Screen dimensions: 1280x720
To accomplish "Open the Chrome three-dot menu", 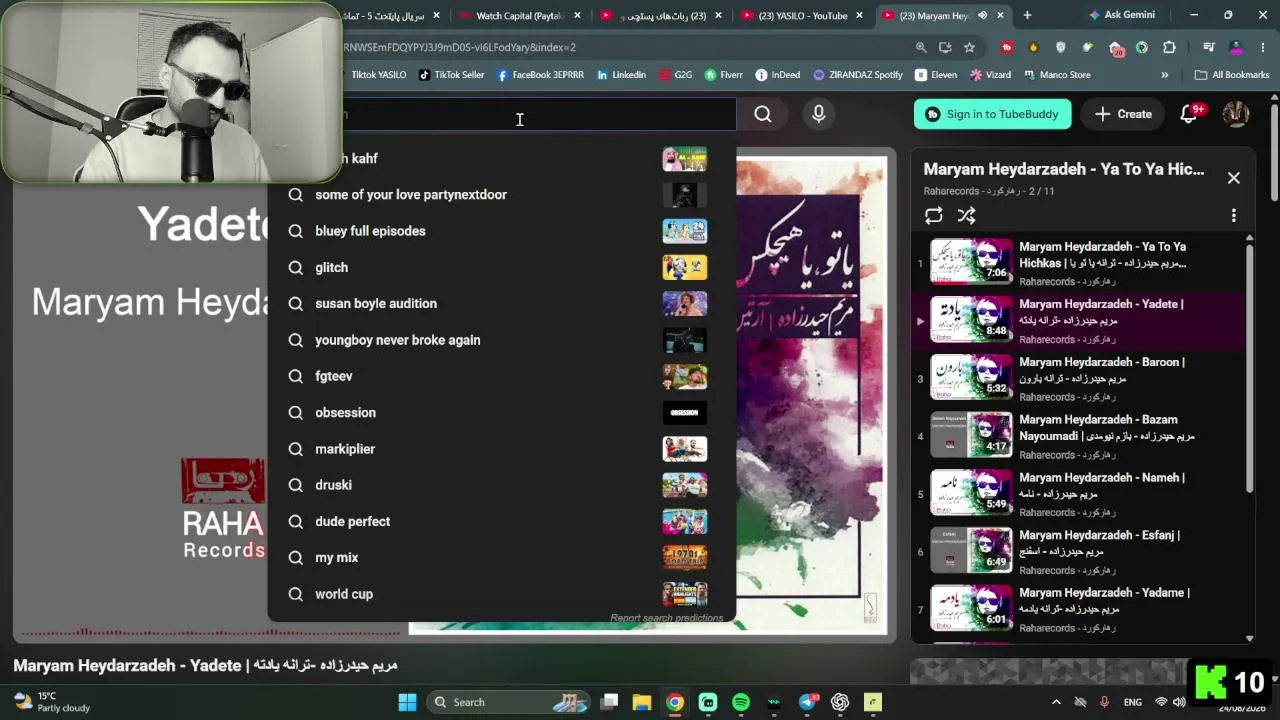I will point(1261,47).
